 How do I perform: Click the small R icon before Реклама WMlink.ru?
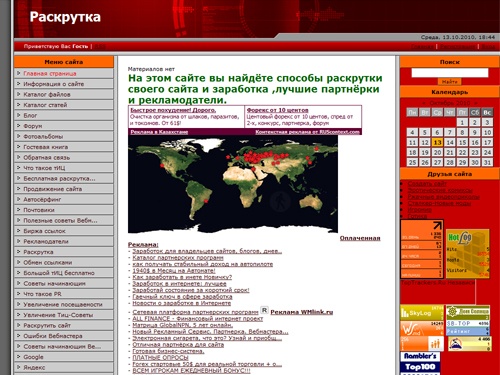pyautogui.click(x=264, y=310)
